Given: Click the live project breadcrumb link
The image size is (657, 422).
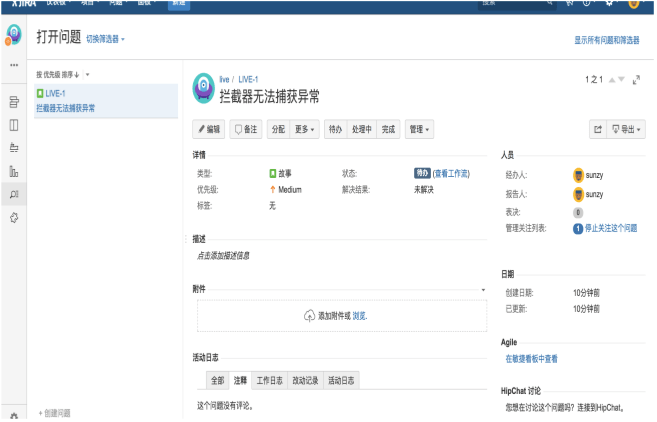Looking at the screenshot, I should 224,80.
